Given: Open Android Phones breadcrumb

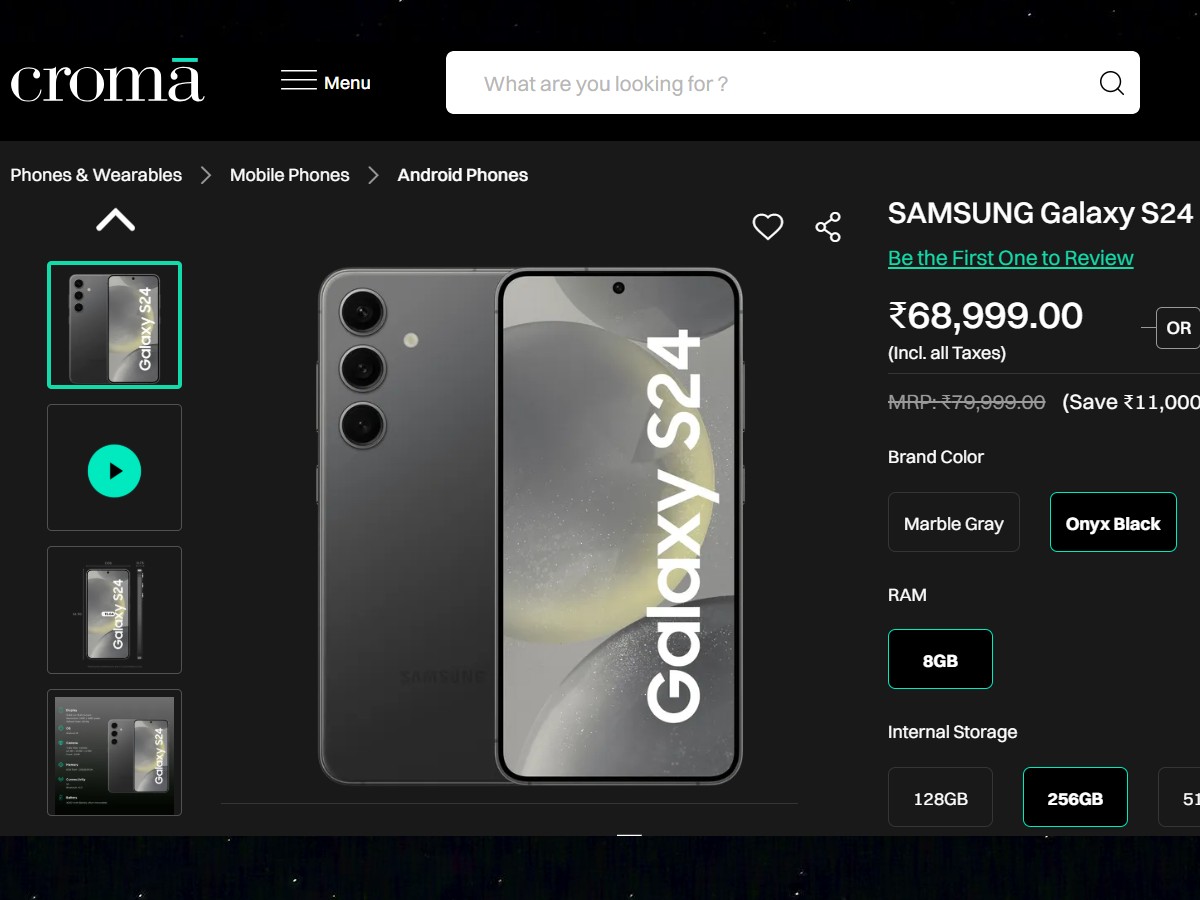Looking at the screenshot, I should 463,175.
